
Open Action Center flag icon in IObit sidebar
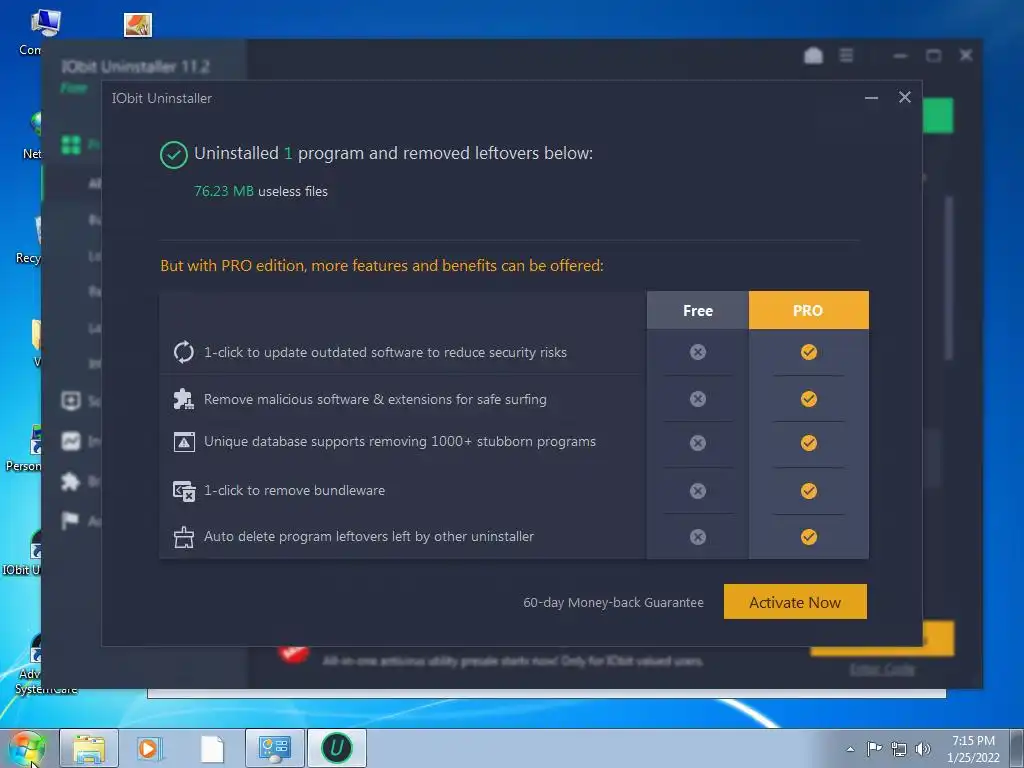point(71,520)
